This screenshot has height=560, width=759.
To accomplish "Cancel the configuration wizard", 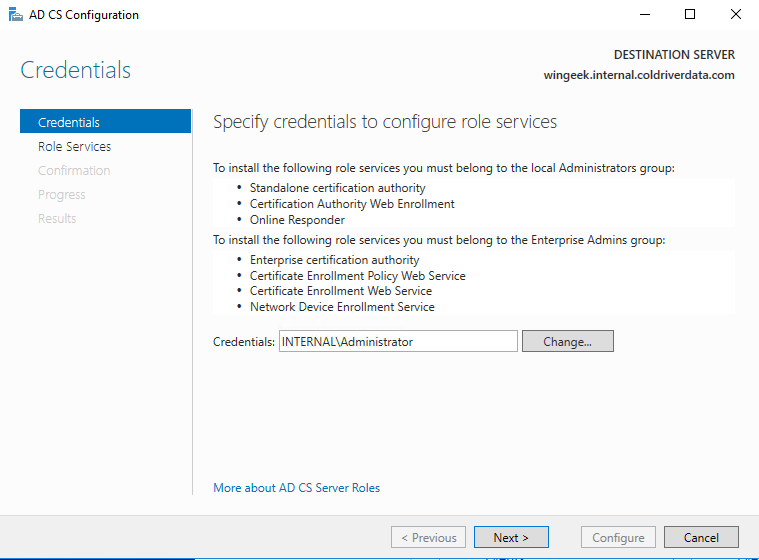I will point(701,537).
